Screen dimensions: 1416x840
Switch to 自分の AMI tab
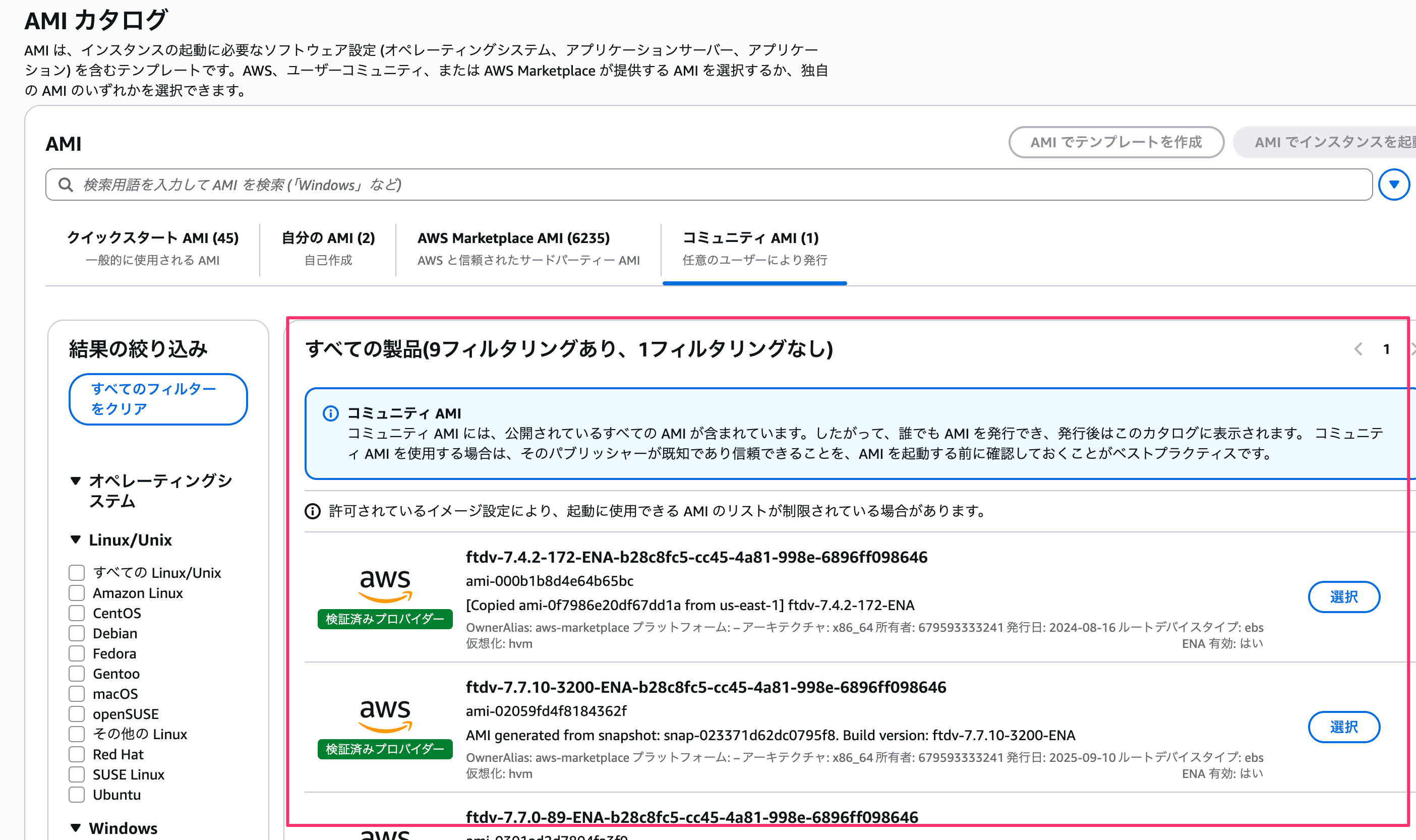328,249
